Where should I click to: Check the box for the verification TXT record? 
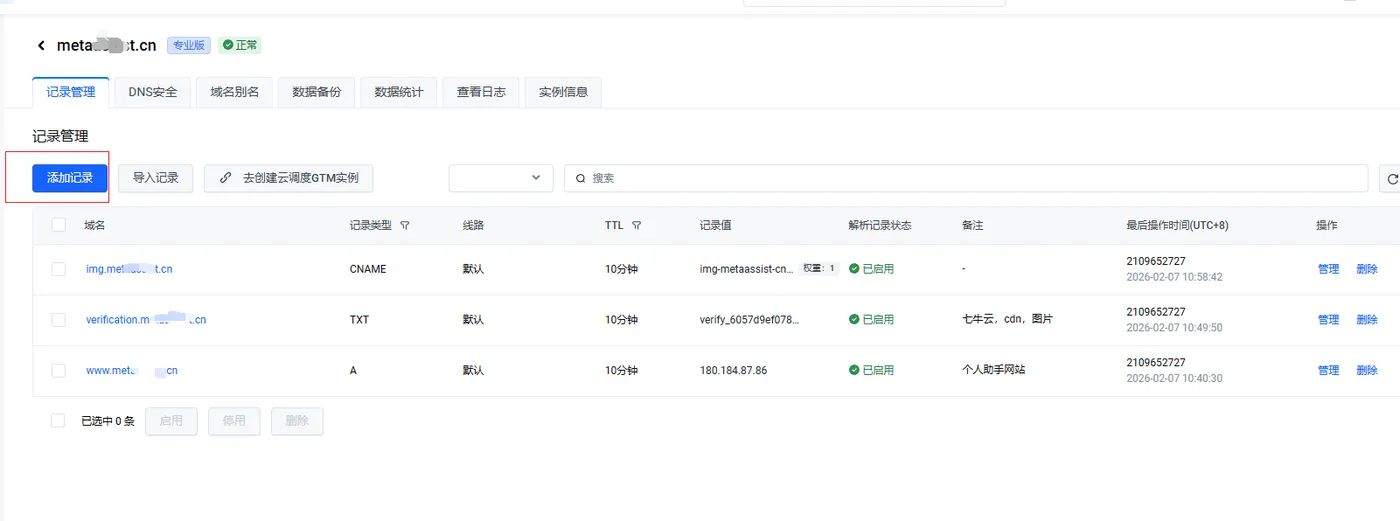(59, 320)
